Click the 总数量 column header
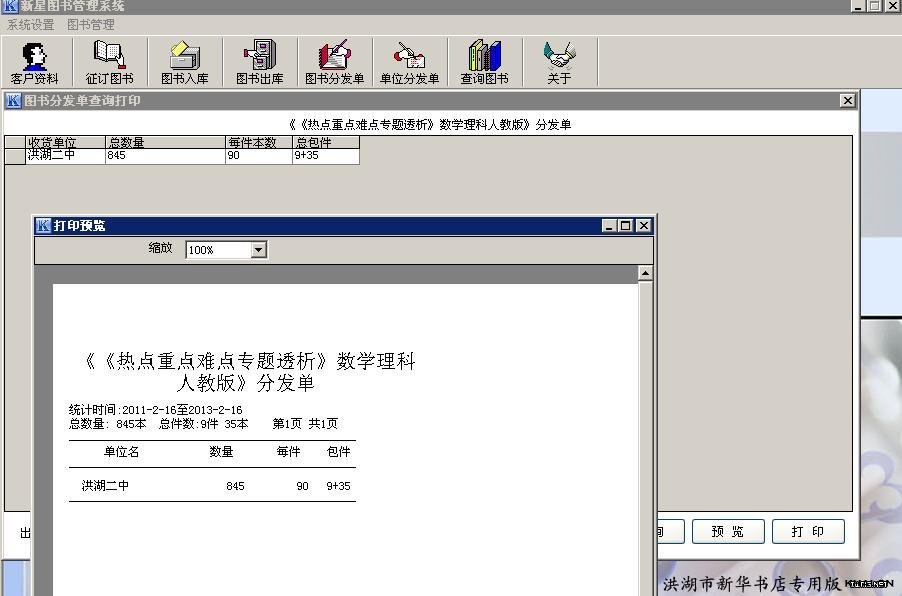This screenshot has height=596, width=902. pos(165,143)
